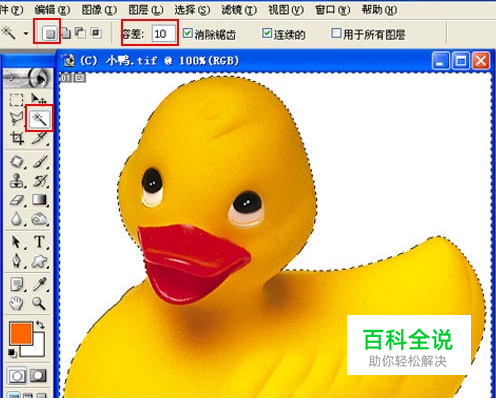Click the document icon in 小鸭.tif title bar

[69, 61]
